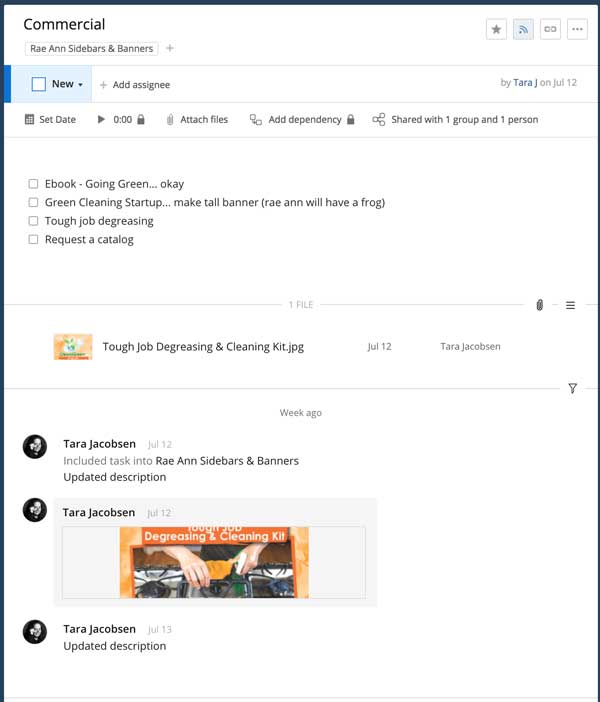Open the more options ellipsis menu
The height and width of the screenshot is (702, 600).
577,30
